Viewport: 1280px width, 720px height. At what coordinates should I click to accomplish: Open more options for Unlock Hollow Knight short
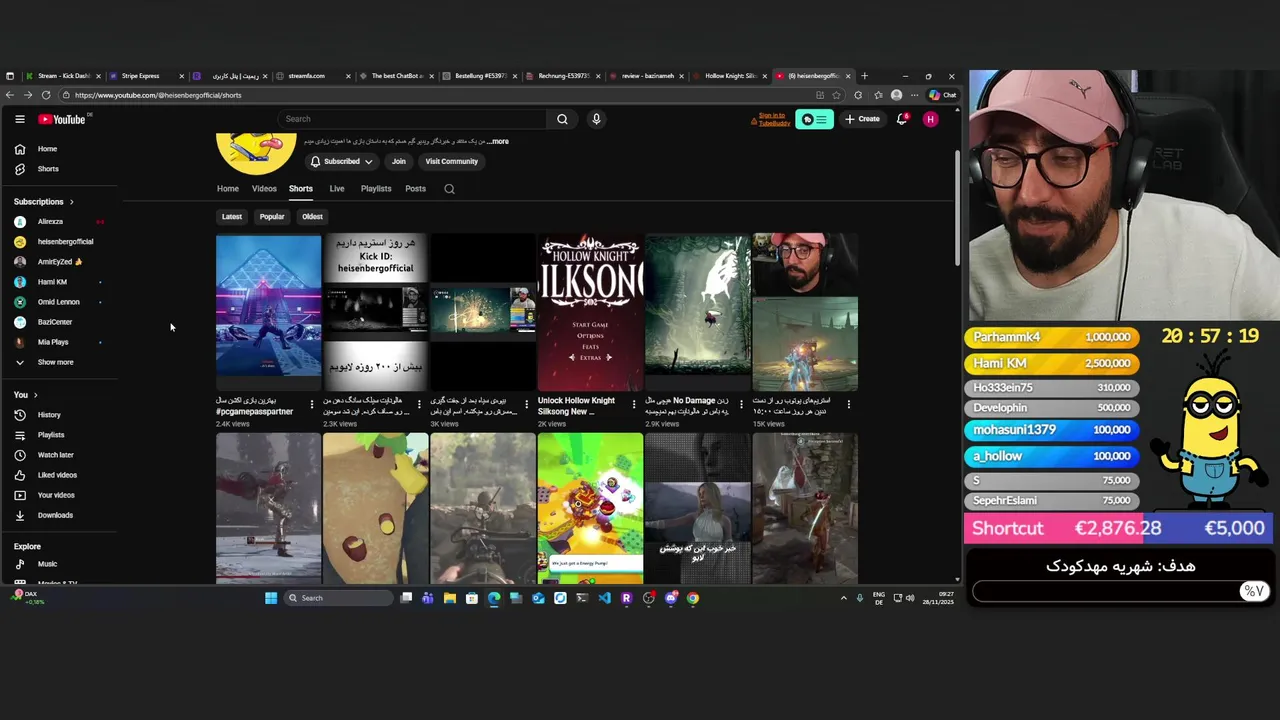tap(633, 405)
